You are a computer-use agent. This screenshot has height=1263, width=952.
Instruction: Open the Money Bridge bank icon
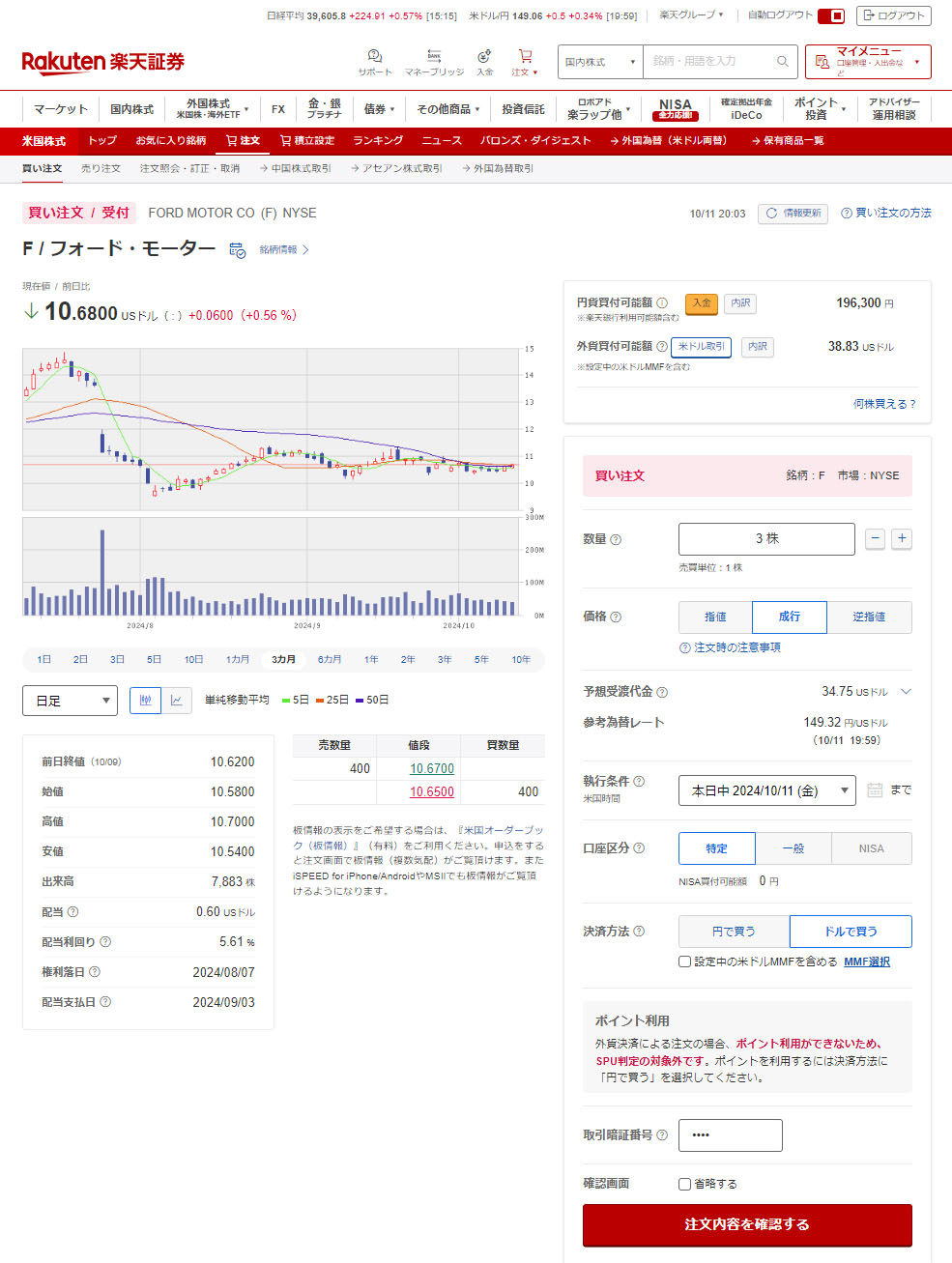point(434,57)
